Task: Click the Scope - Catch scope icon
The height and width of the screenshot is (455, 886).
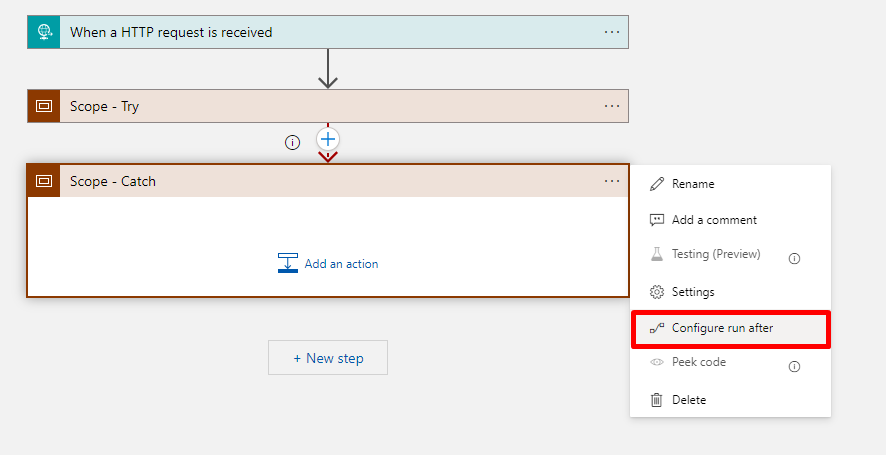Action: pos(44,181)
